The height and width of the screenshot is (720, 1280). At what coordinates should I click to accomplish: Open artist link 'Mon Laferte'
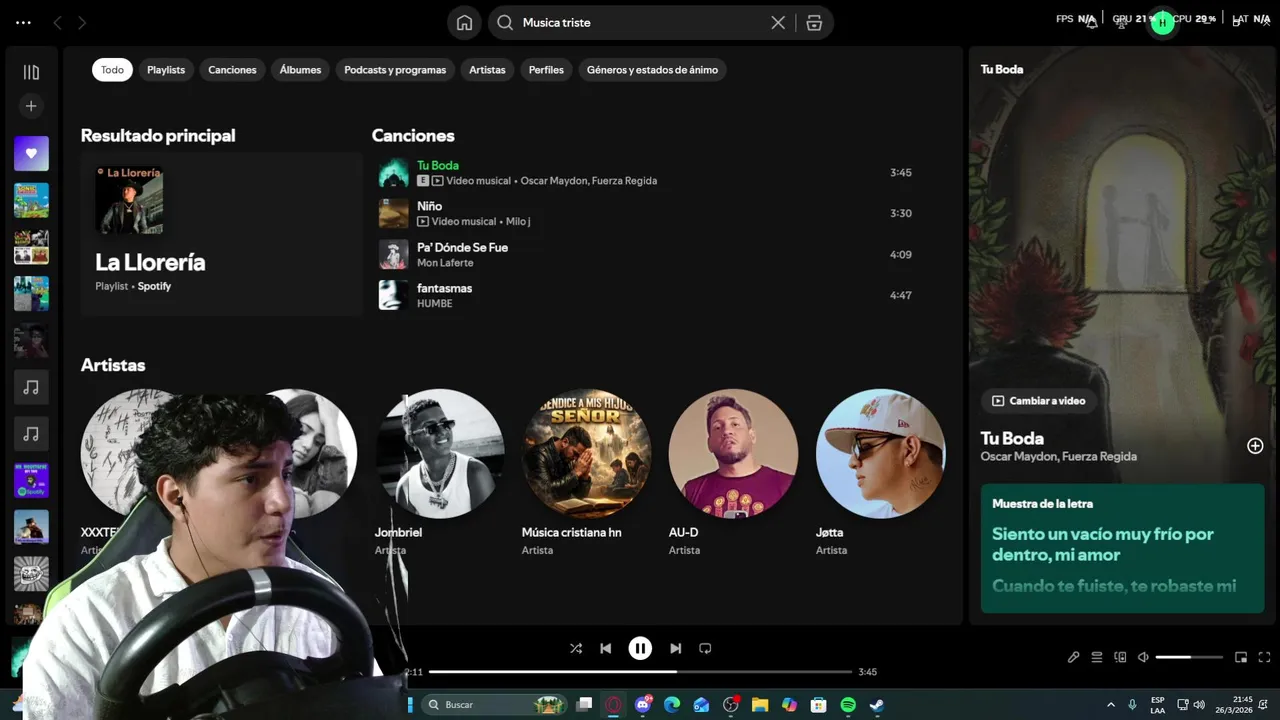445,263
